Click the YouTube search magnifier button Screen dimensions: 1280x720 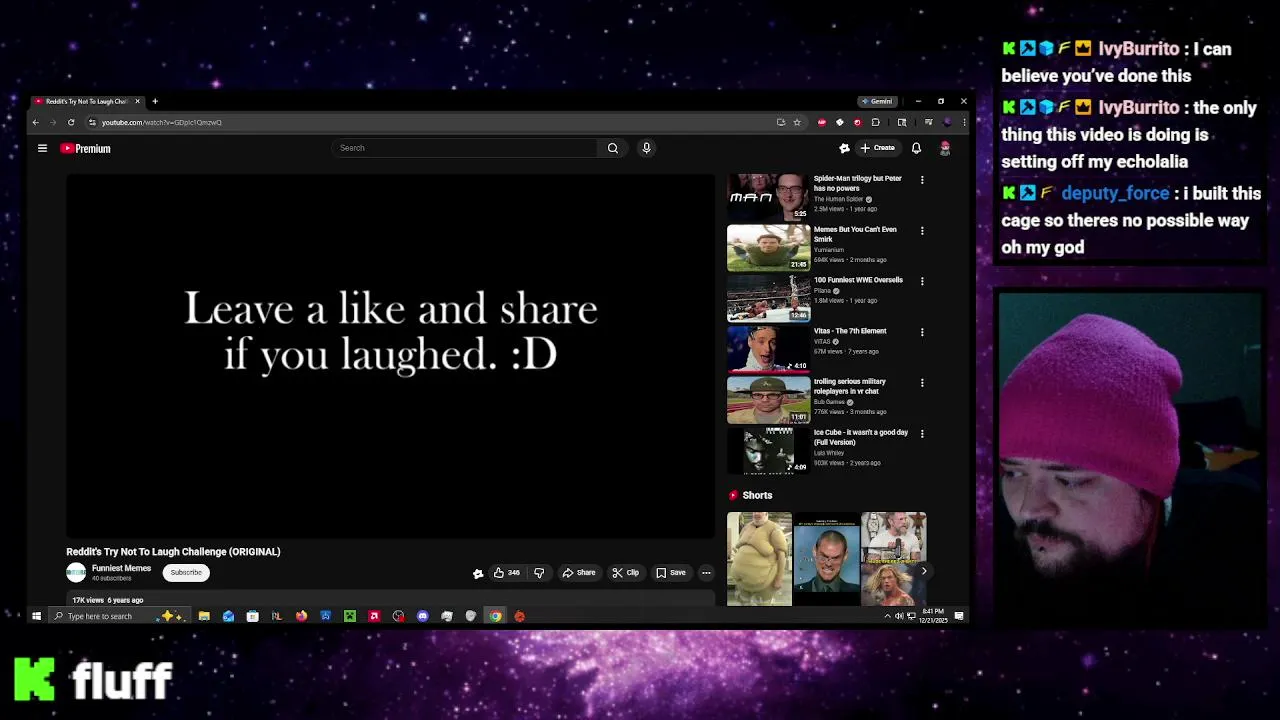click(613, 148)
